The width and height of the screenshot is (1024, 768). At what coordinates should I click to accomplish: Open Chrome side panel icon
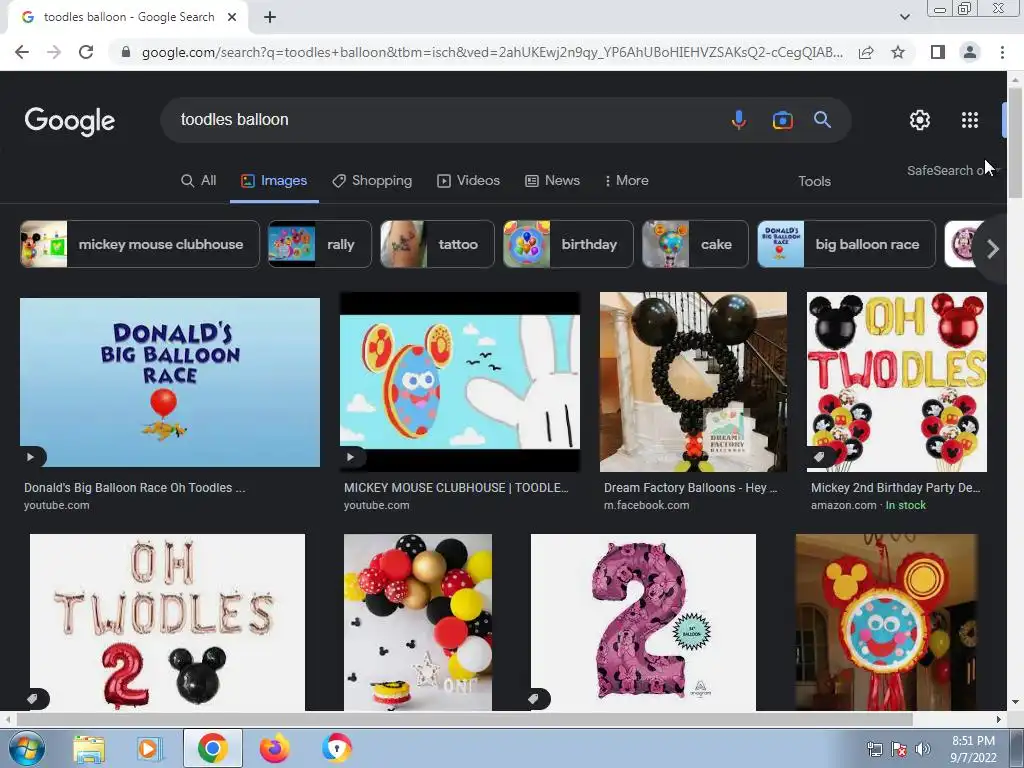(938, 52)
